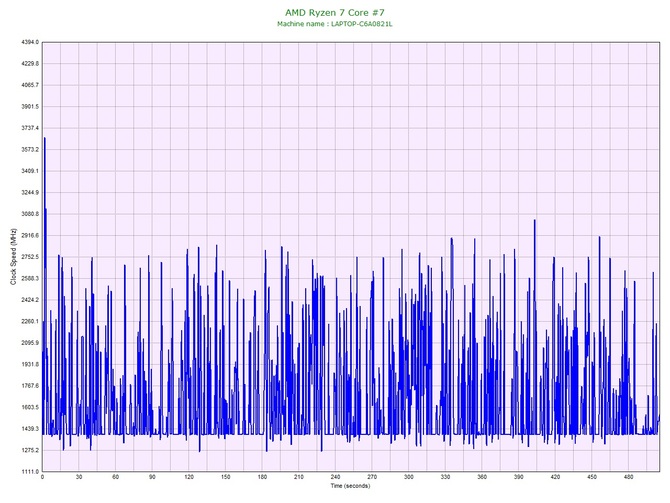This screenshot has width=670, height=503.
Task: Click the 4229.8 y-axis value
Action: click(30, 64)
